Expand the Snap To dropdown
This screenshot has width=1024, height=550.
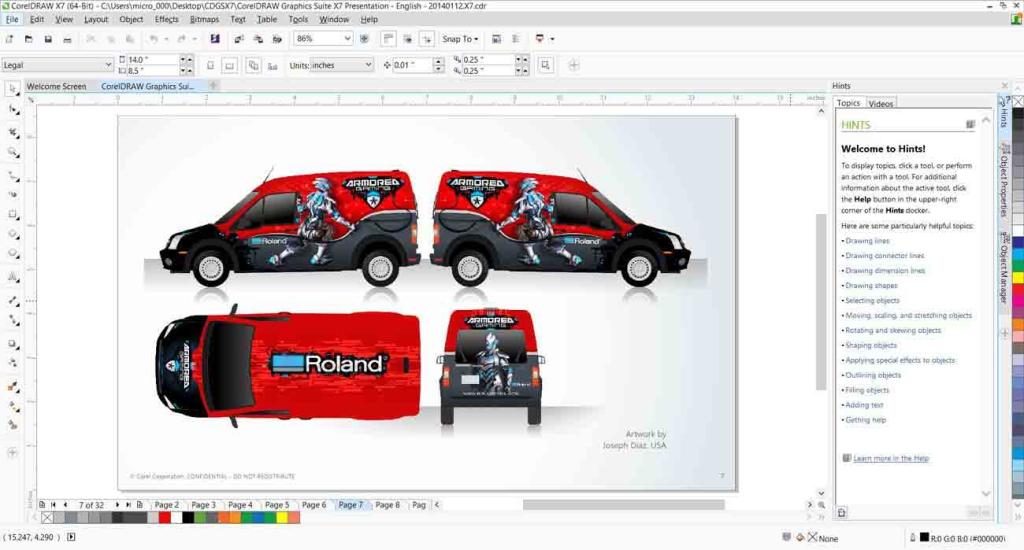461,39
